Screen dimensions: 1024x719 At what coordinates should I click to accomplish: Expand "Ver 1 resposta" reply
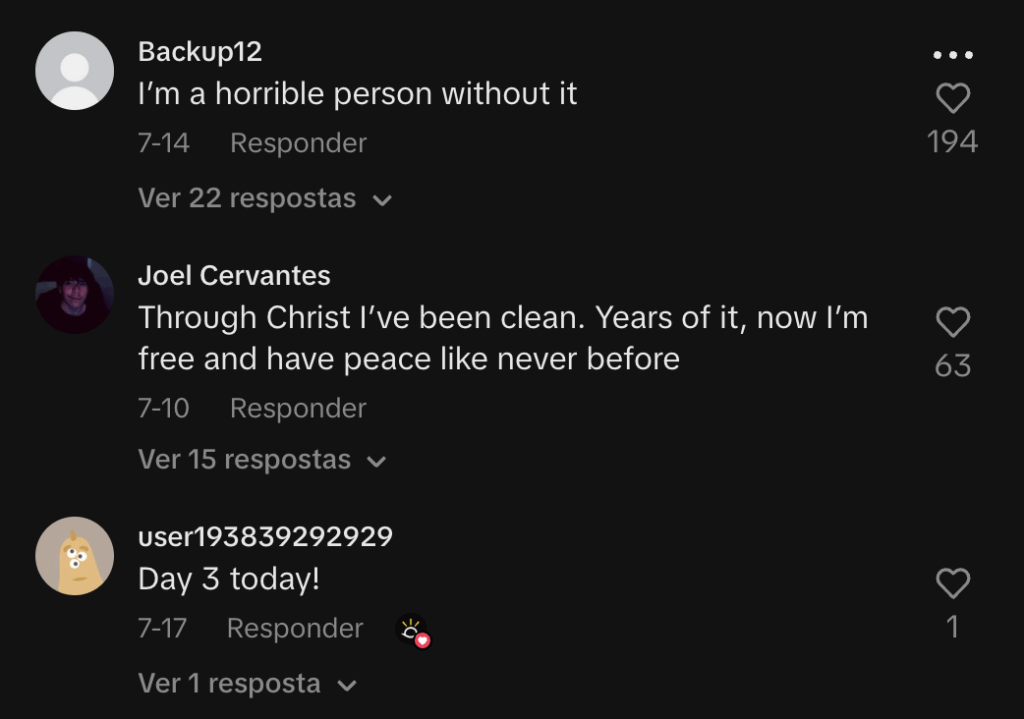coord(246,684)
